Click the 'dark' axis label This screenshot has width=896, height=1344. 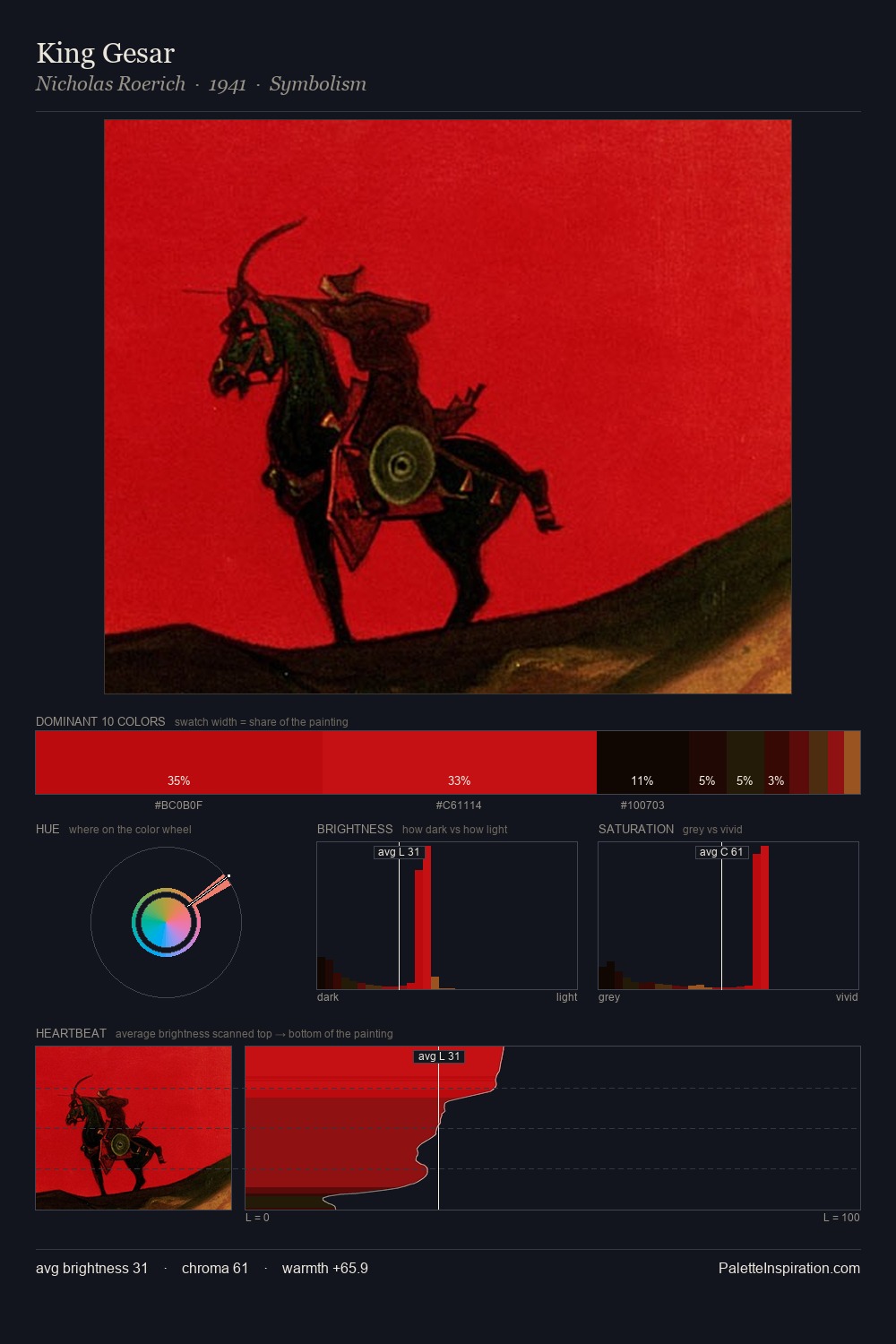(x=328, y=997)
